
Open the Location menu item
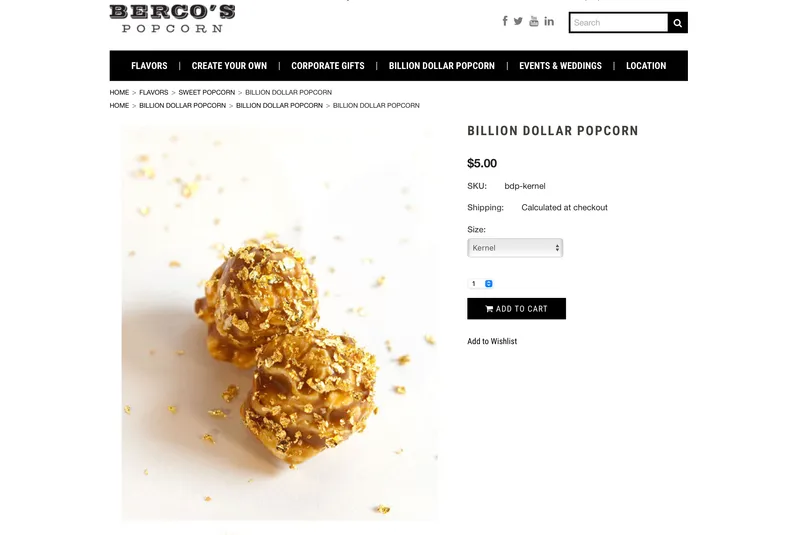[646, 66]
